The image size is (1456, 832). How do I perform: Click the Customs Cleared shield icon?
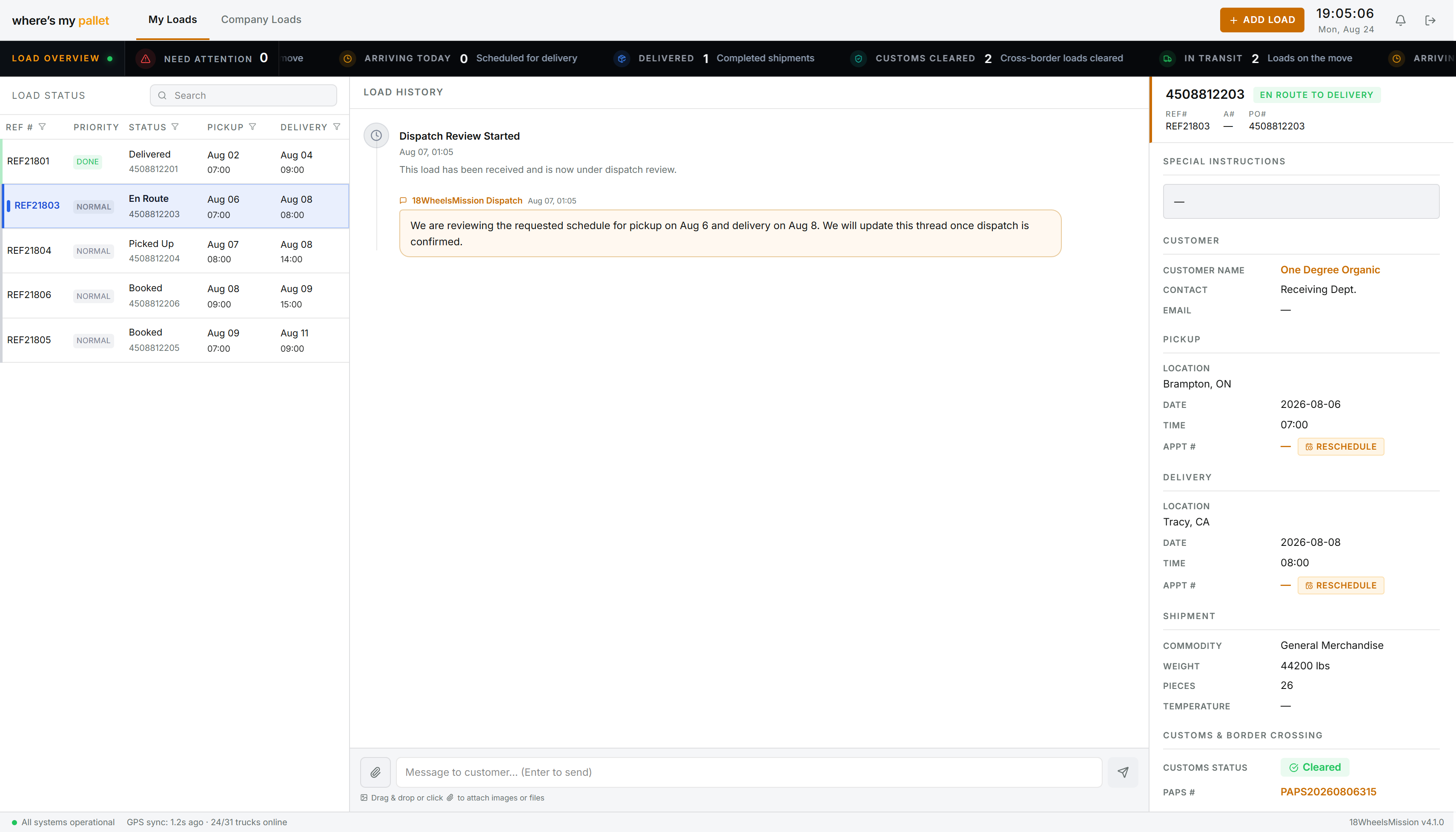pyautogui.click(x=859, y=58)
